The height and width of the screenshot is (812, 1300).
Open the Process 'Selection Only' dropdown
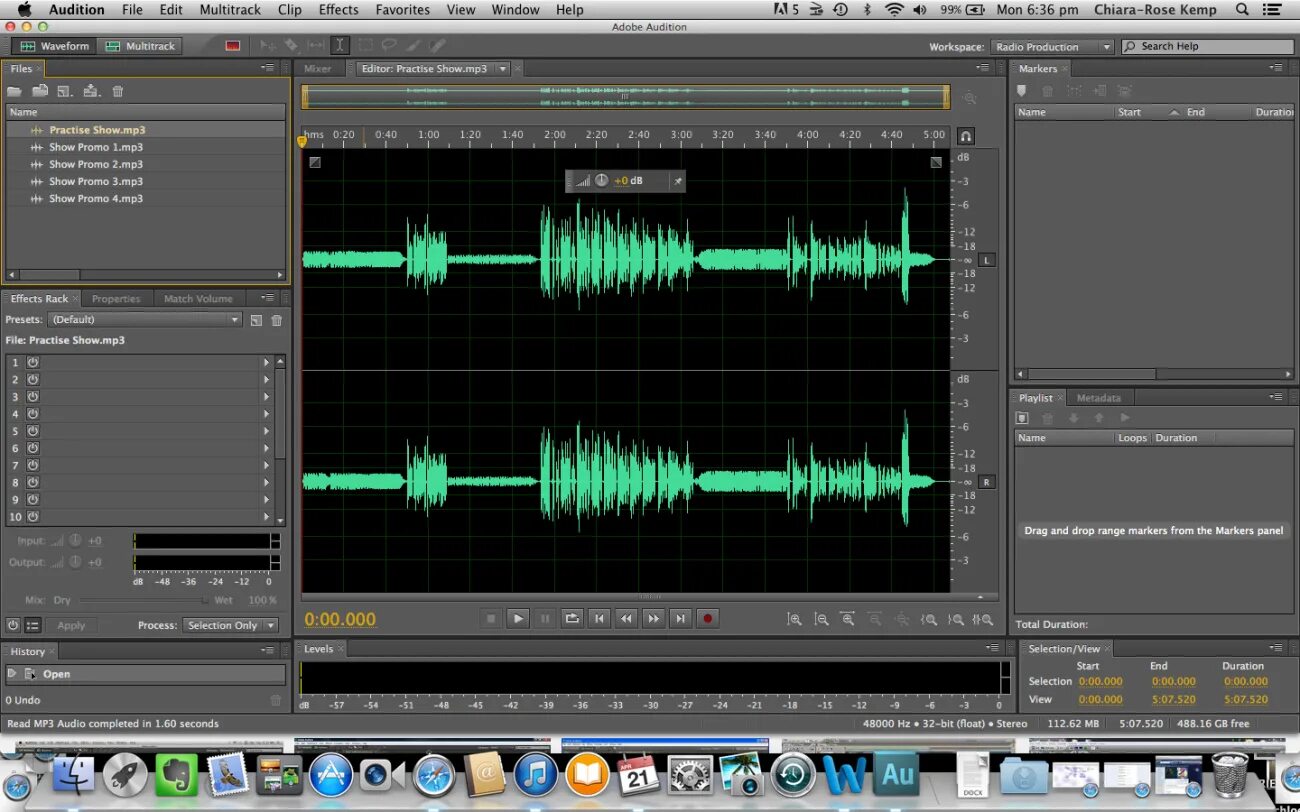point(231,625)
